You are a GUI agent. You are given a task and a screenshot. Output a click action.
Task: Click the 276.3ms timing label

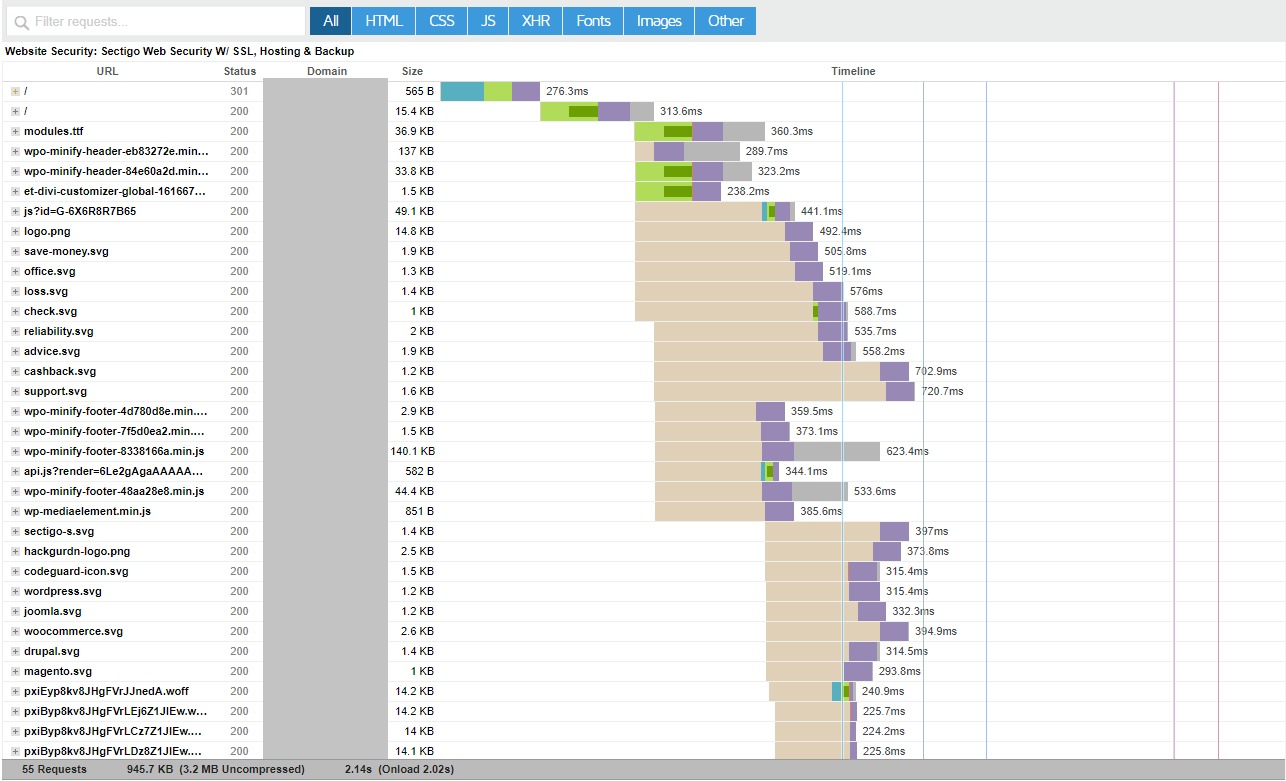point(567,91)
